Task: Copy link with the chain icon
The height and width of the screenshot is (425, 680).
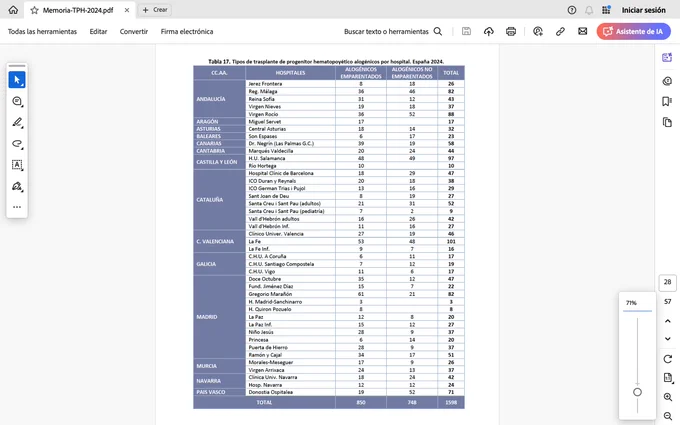Action: pyautogui.click(x=560, y=31)
